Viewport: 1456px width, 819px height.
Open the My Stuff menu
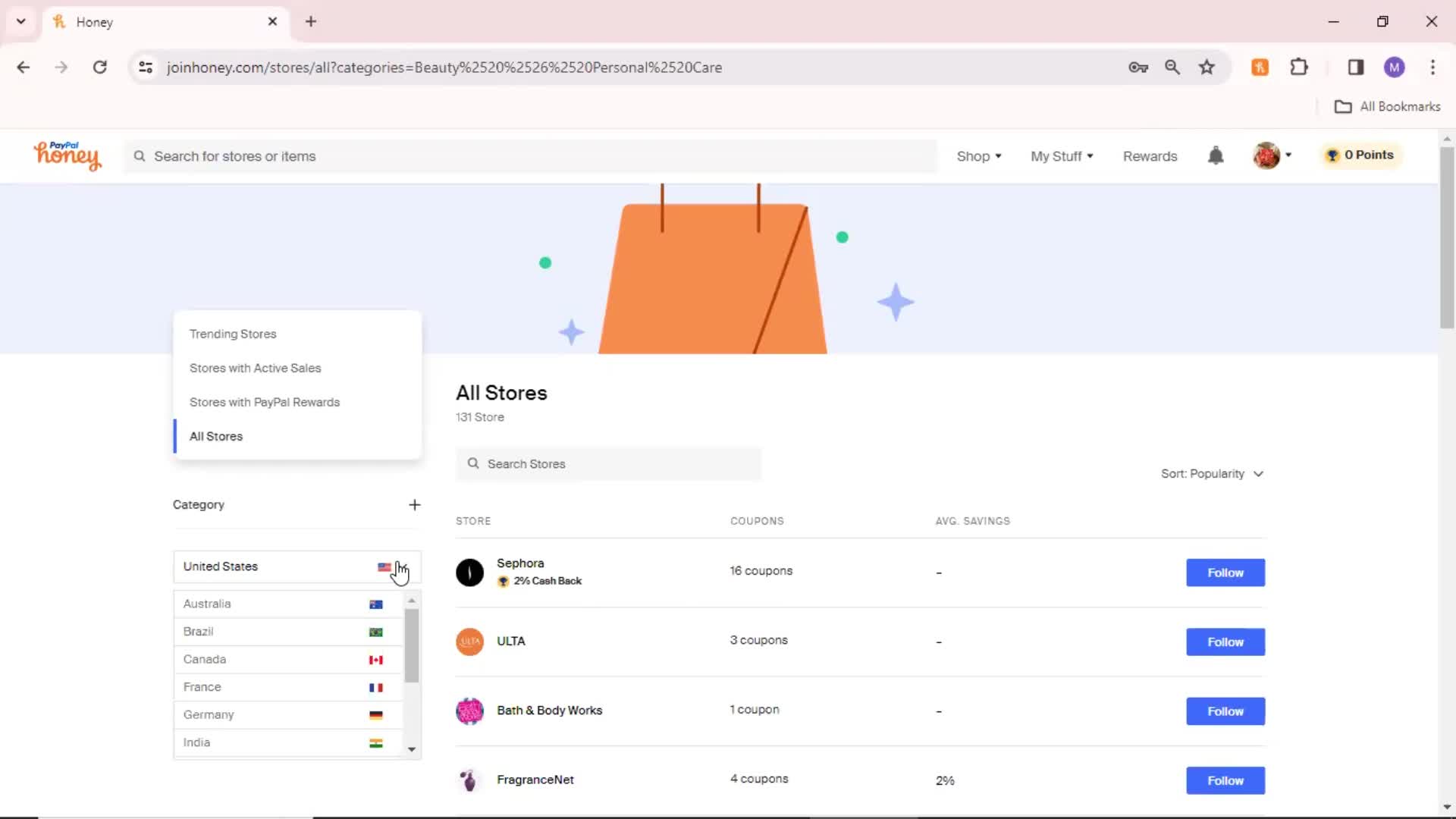[x=1062, y=156]
